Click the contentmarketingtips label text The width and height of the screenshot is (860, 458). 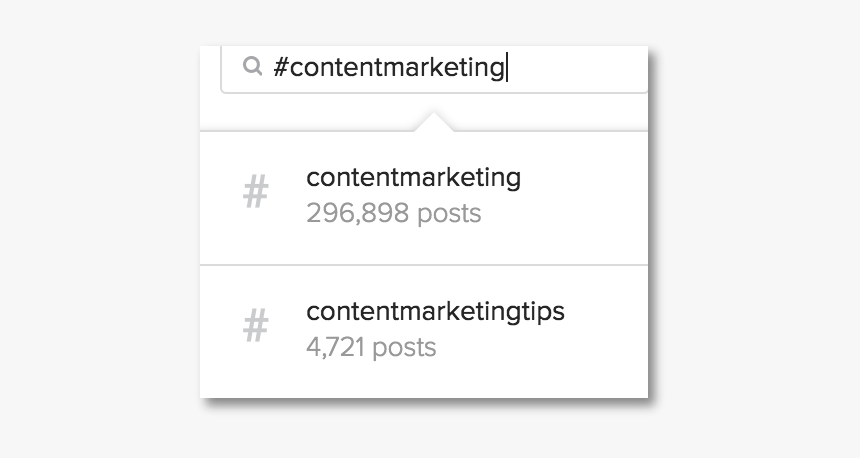(435, 312)
